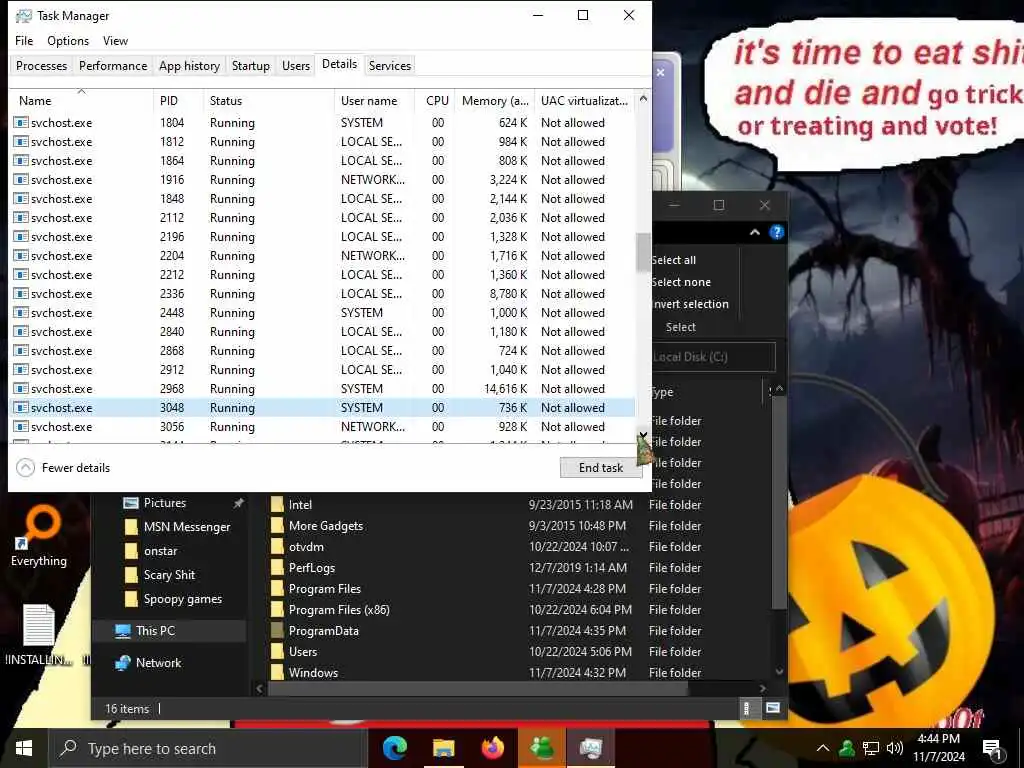
Task: Switch to the Users tab
Action: coord(296,65)
